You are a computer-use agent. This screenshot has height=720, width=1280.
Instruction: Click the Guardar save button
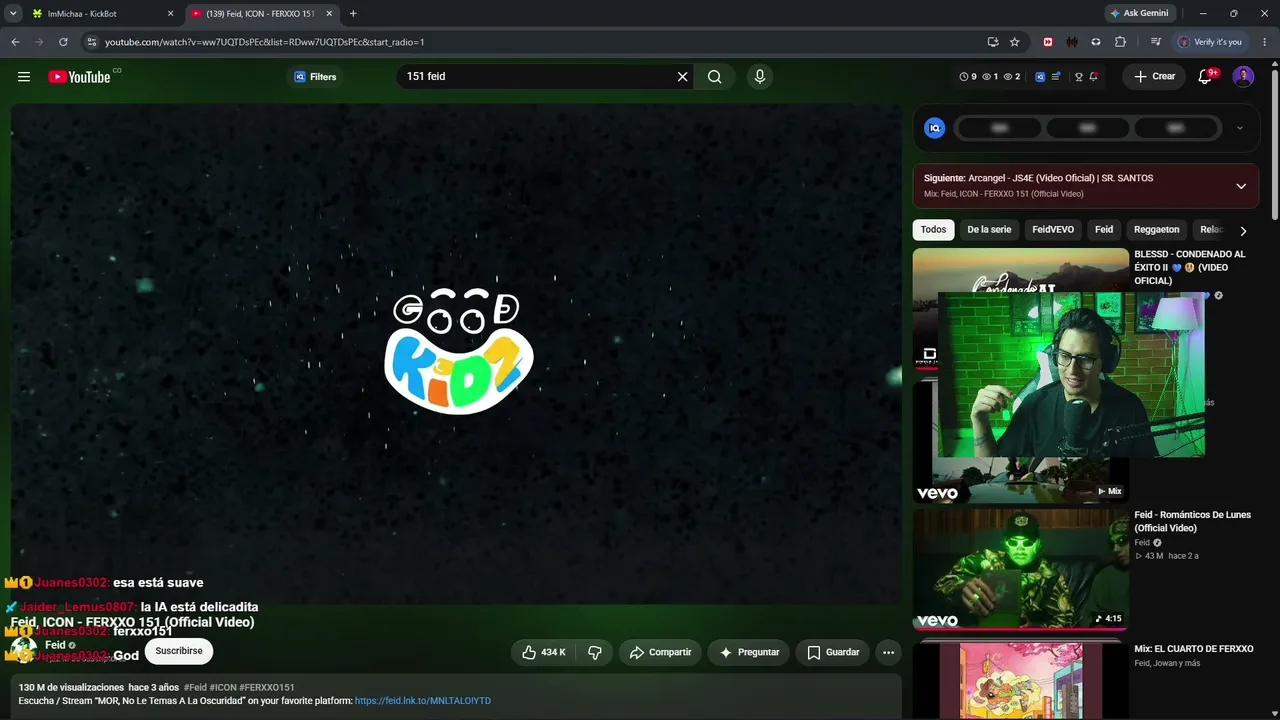pos(833,652)
